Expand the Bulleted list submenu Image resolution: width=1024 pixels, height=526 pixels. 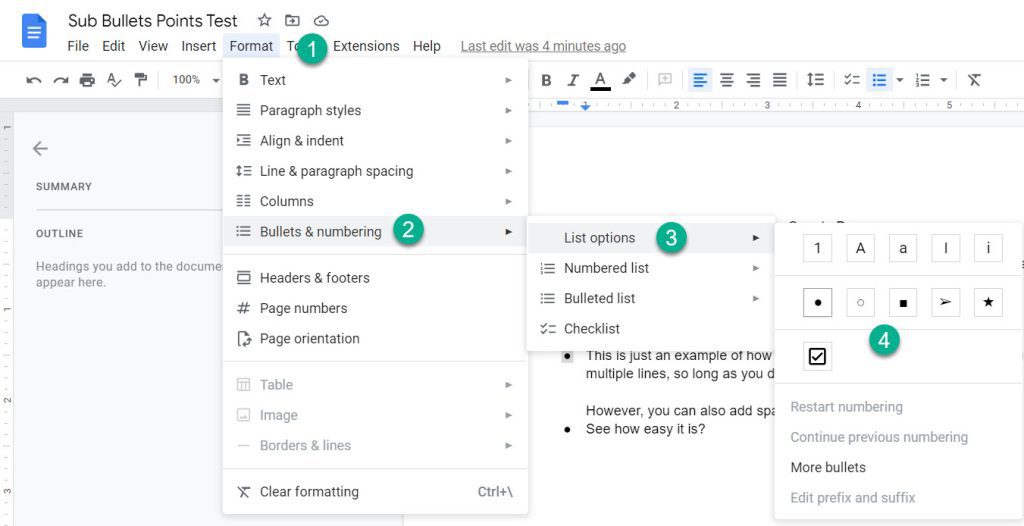(x=650, y=299)
